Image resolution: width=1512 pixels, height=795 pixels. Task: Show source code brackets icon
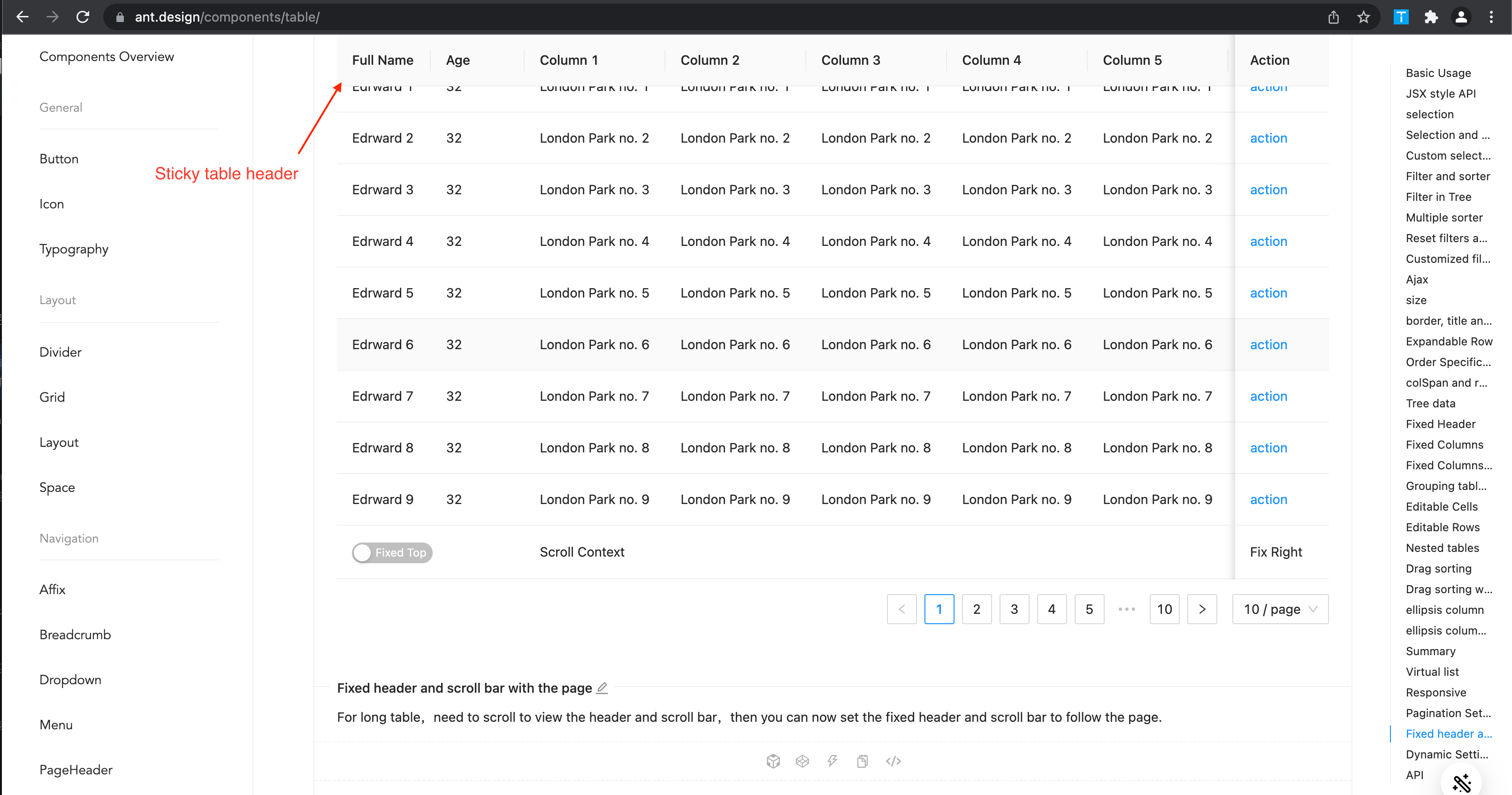(893, 761)
